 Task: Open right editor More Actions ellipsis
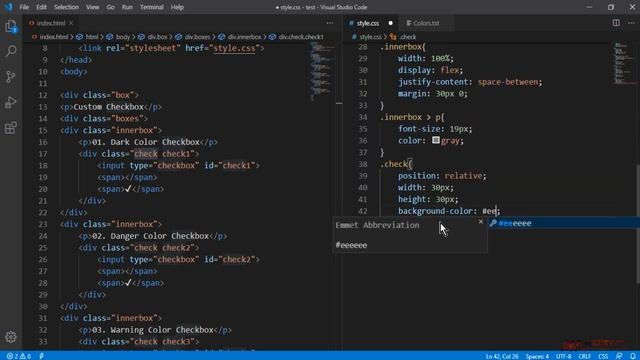point(631,23)
